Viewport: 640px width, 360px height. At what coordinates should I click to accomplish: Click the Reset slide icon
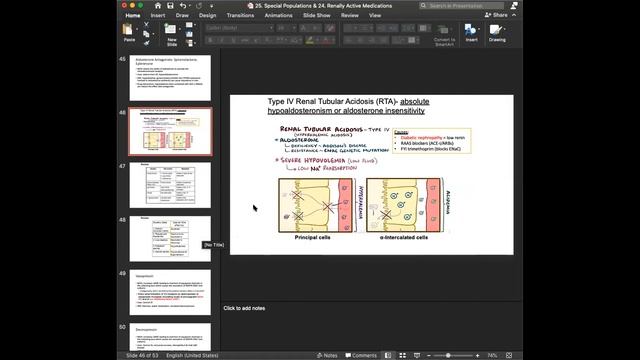(189, 34)
